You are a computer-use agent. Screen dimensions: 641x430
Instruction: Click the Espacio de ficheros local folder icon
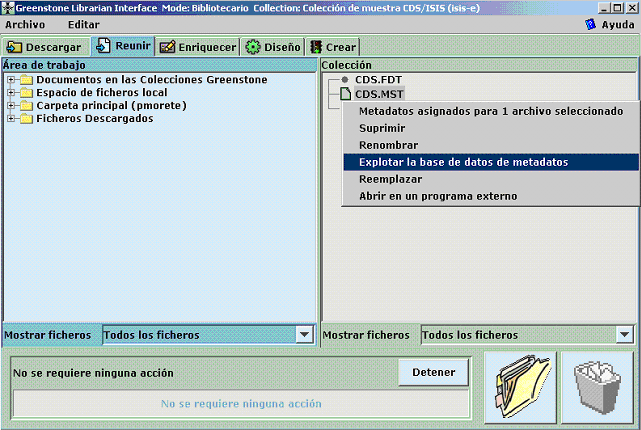click(x=26, y=93)
